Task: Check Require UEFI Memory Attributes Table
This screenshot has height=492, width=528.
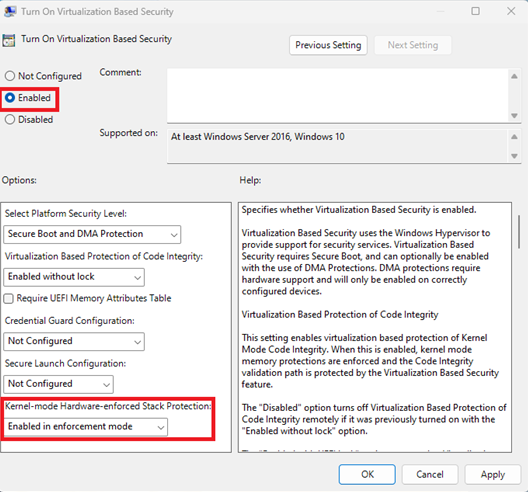Action: (x=8, y=298)
